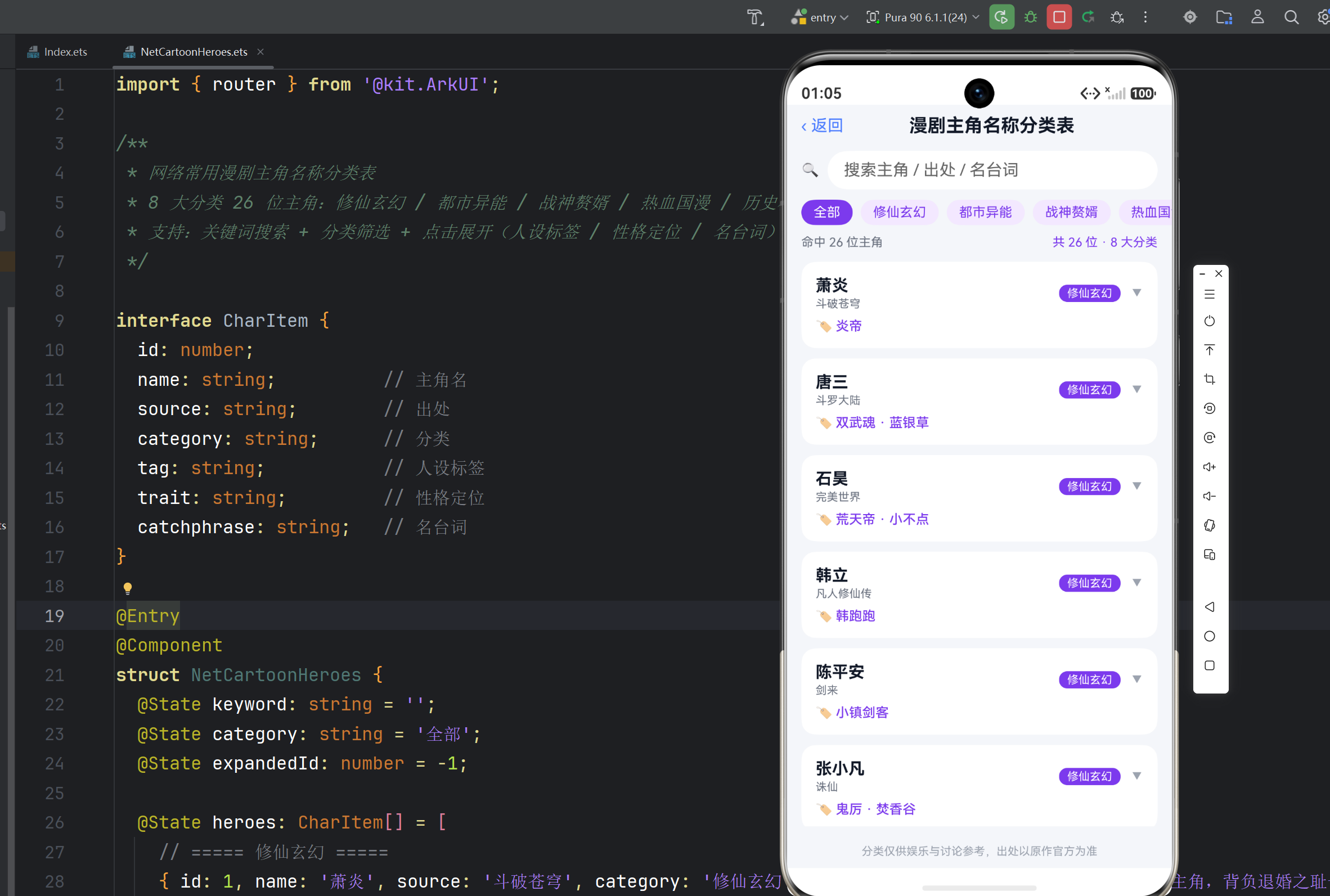The image size is (1330, 896).
Task: Click the emulator at-sign style icon above volume up
Action: (x=1210, y=438)
